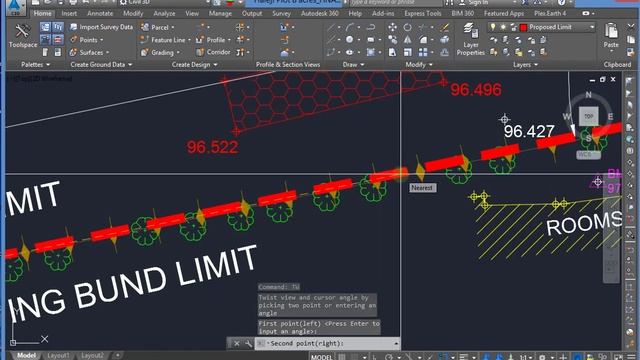Expand the Layers panel

pyautogui.click(x=525, y=64)
